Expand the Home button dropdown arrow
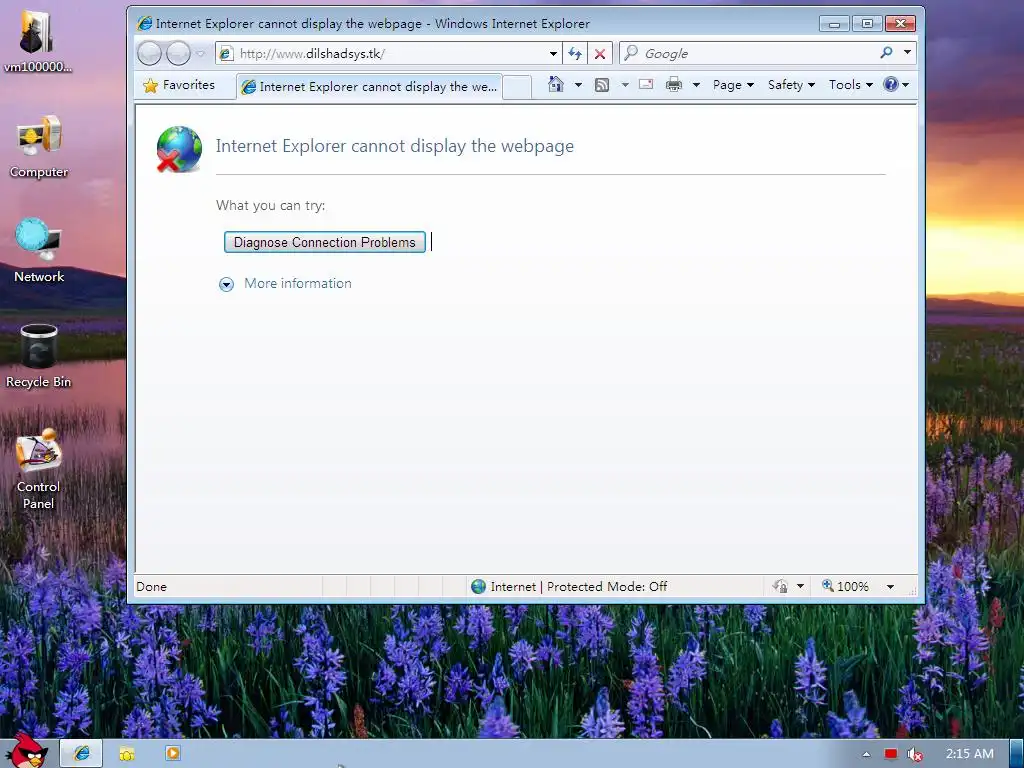1024x768 pixels. tap(578, 85)
